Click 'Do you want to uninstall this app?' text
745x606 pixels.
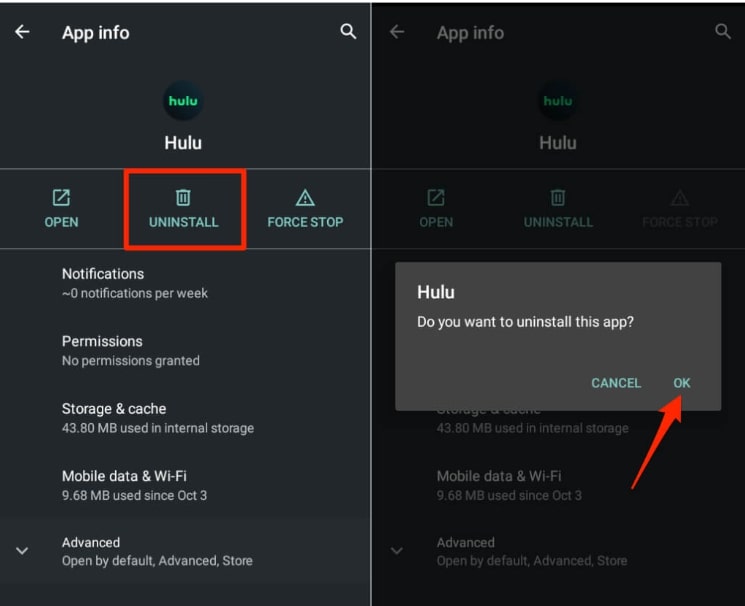pyautogui.click(x=525, y=322)
